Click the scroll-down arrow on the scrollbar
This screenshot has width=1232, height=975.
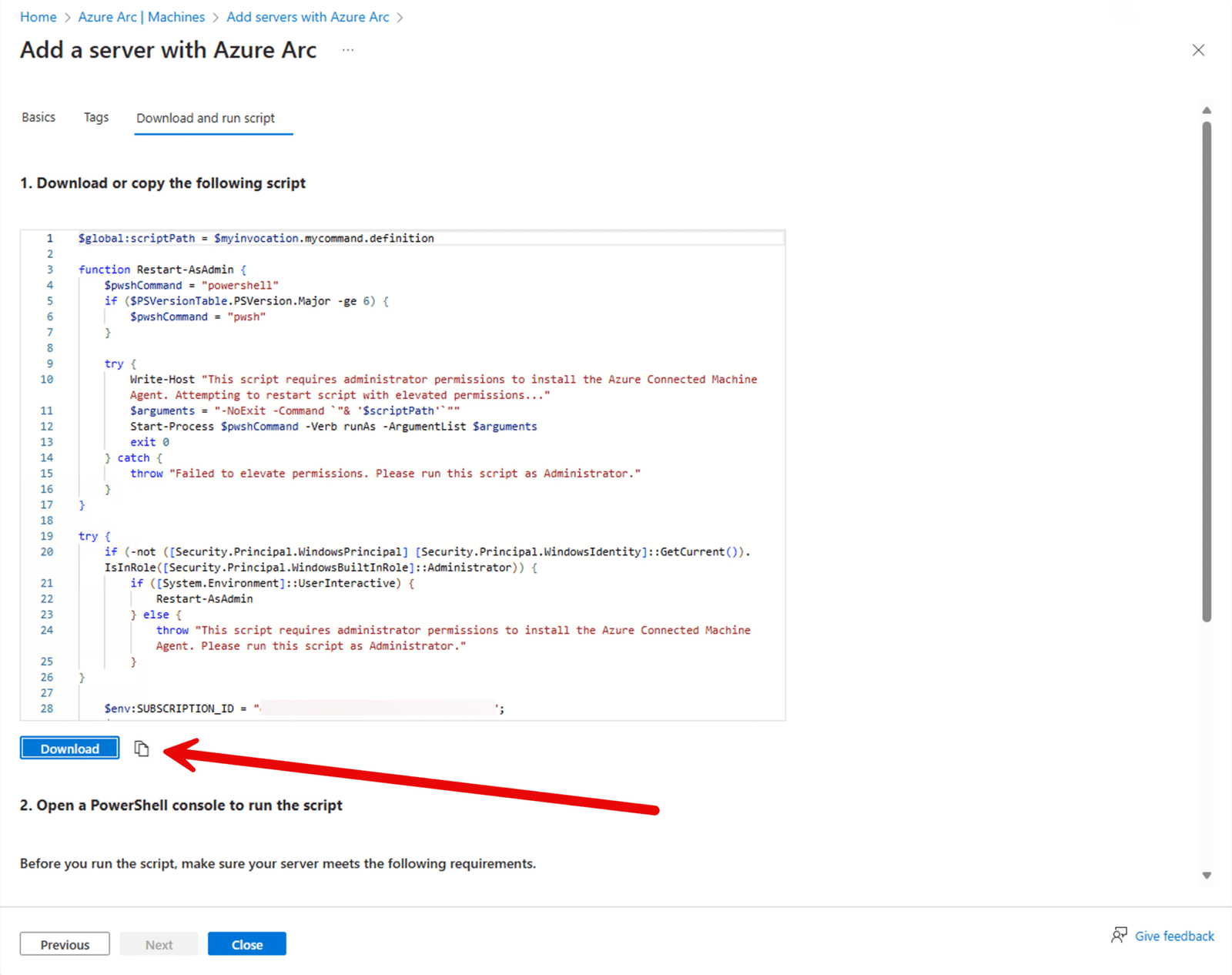click(x=1206, y=875)
